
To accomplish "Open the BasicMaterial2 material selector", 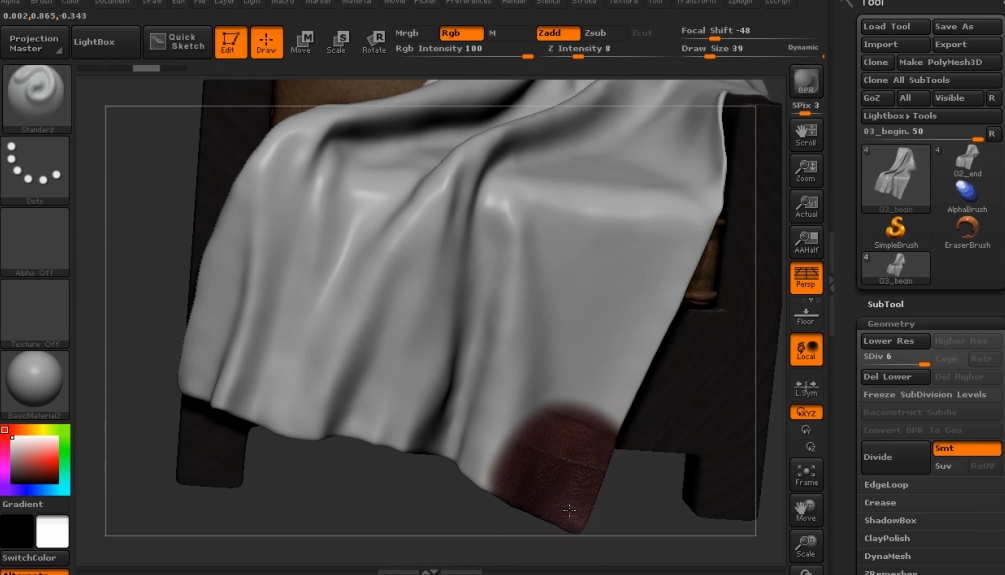I will pyautogui.click(x=36, y=385).
